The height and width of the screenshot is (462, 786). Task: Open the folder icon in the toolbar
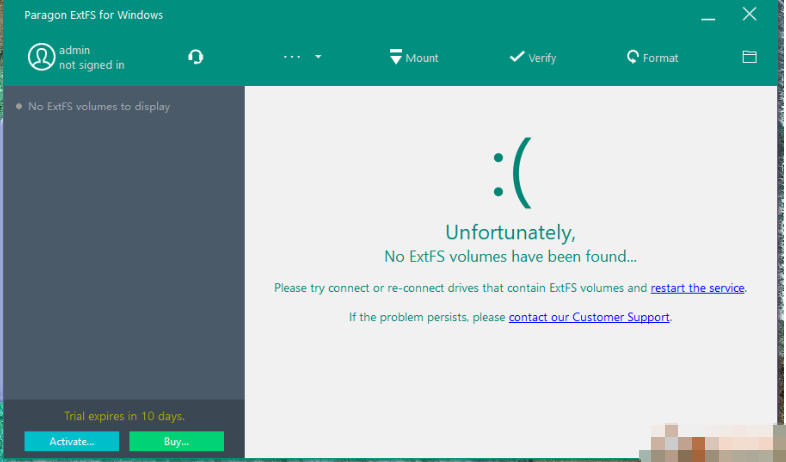[x=749, y=57]
